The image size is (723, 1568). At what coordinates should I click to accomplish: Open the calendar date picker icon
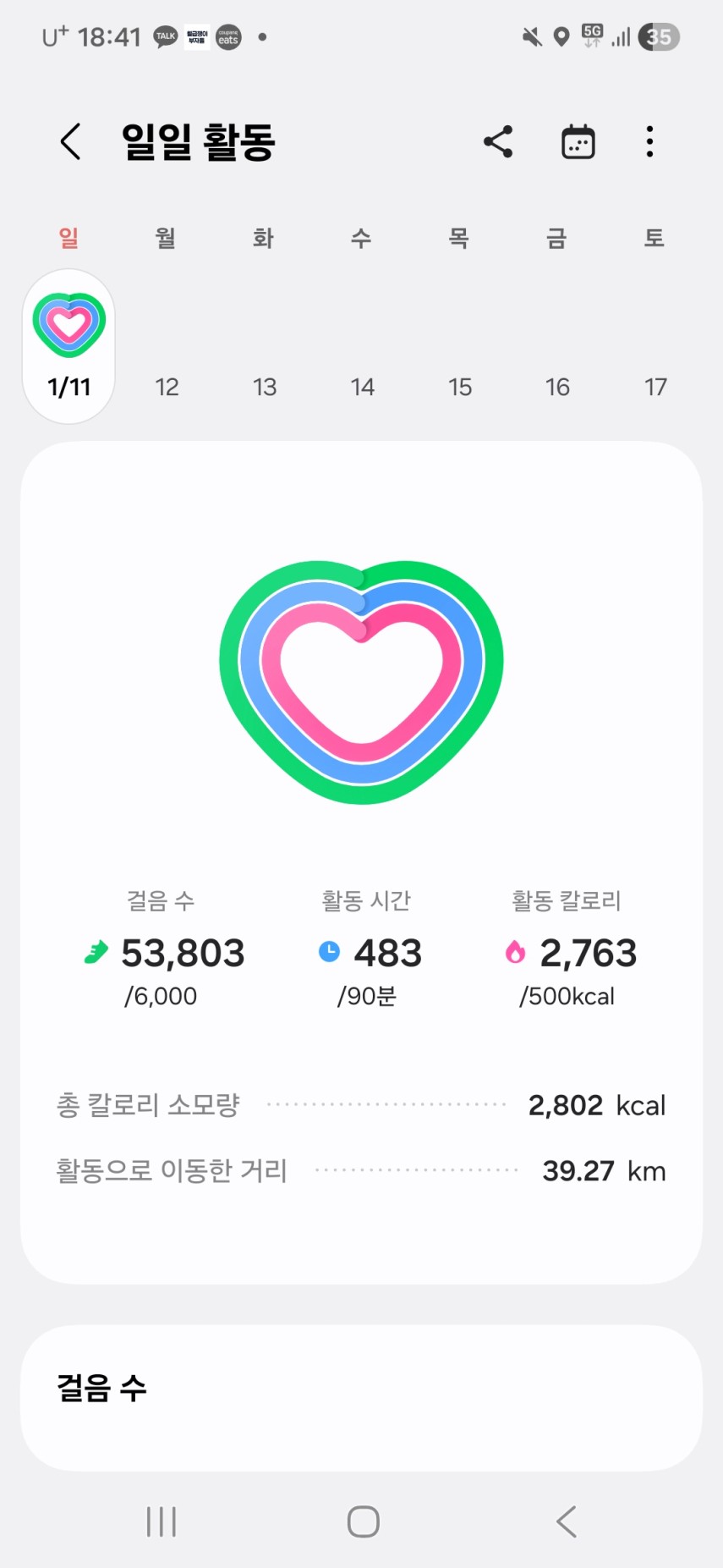point(578,141)
